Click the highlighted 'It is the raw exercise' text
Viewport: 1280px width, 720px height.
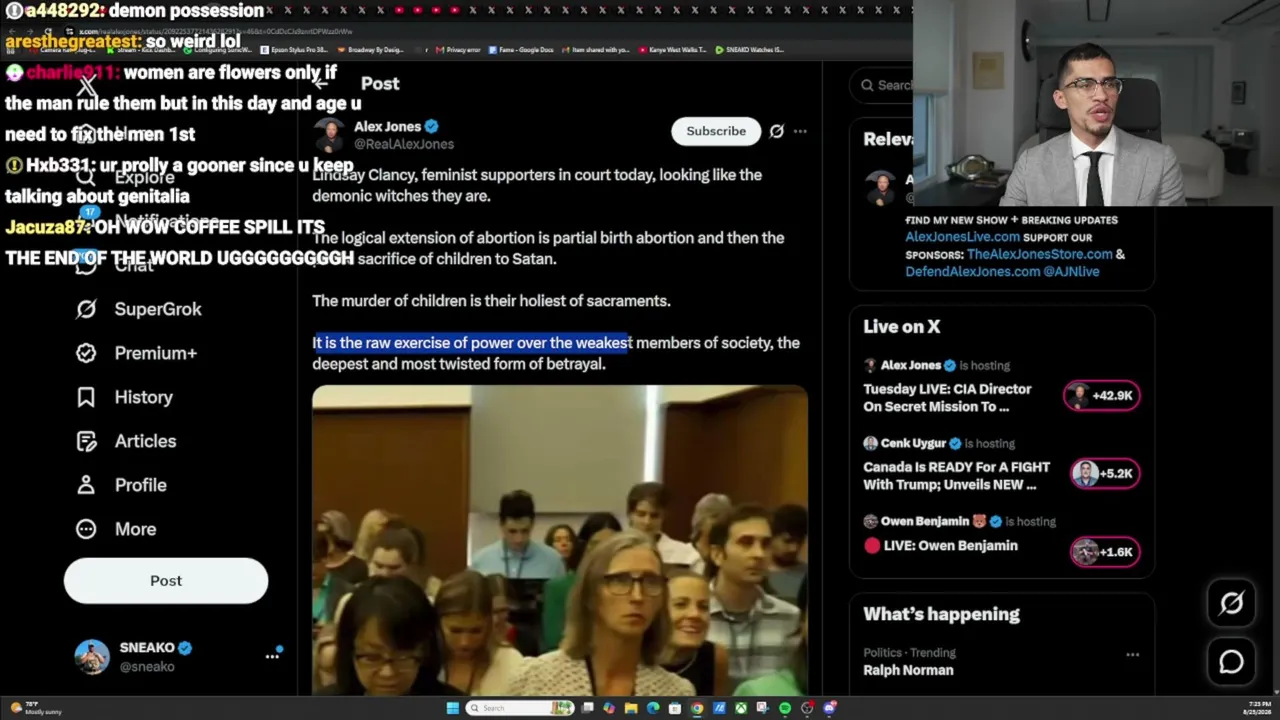(472, 343)
